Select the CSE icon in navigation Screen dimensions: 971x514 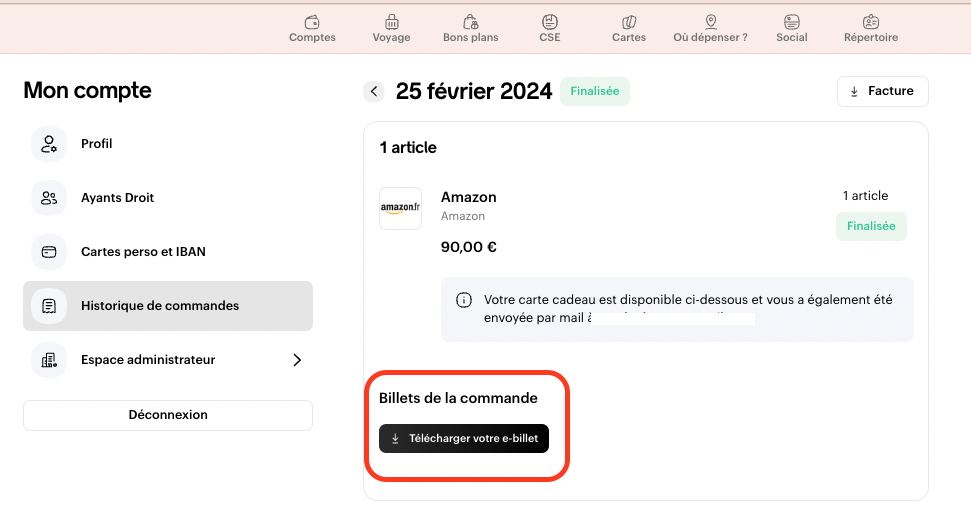[550, 22]
